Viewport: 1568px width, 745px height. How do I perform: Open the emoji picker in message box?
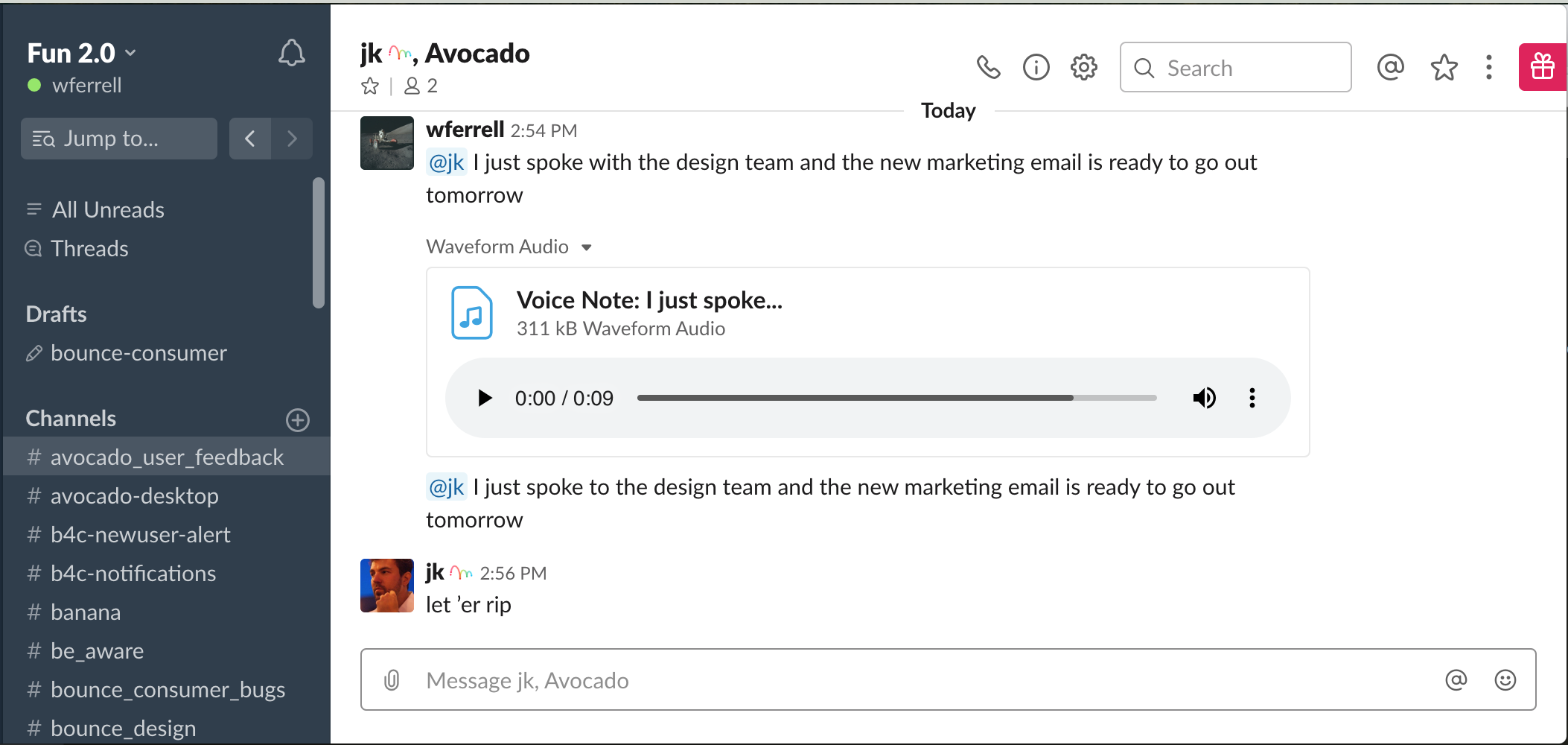click(1504, 679)
